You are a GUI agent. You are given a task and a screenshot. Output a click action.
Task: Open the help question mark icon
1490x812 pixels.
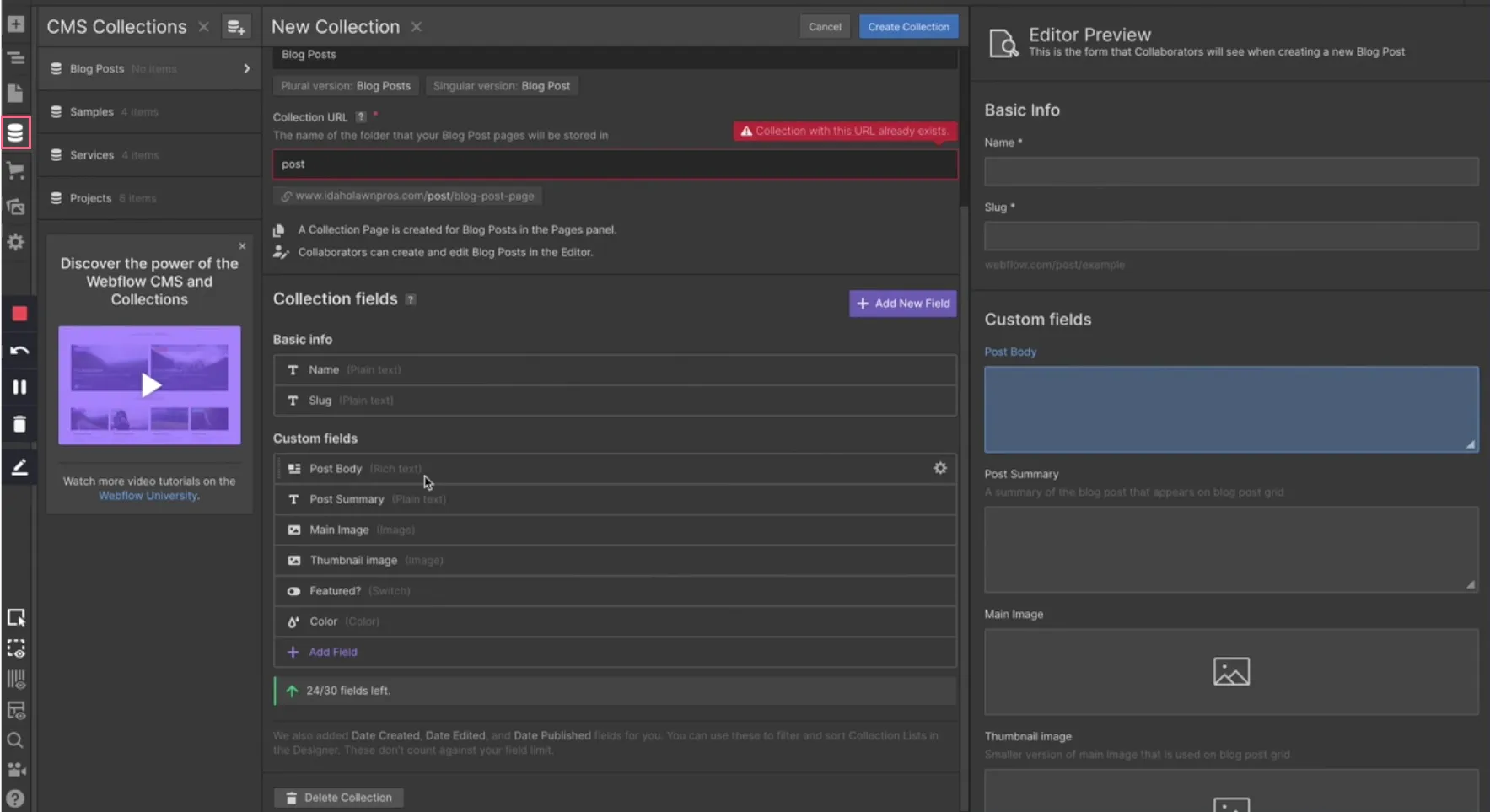[x=15, y=799]
